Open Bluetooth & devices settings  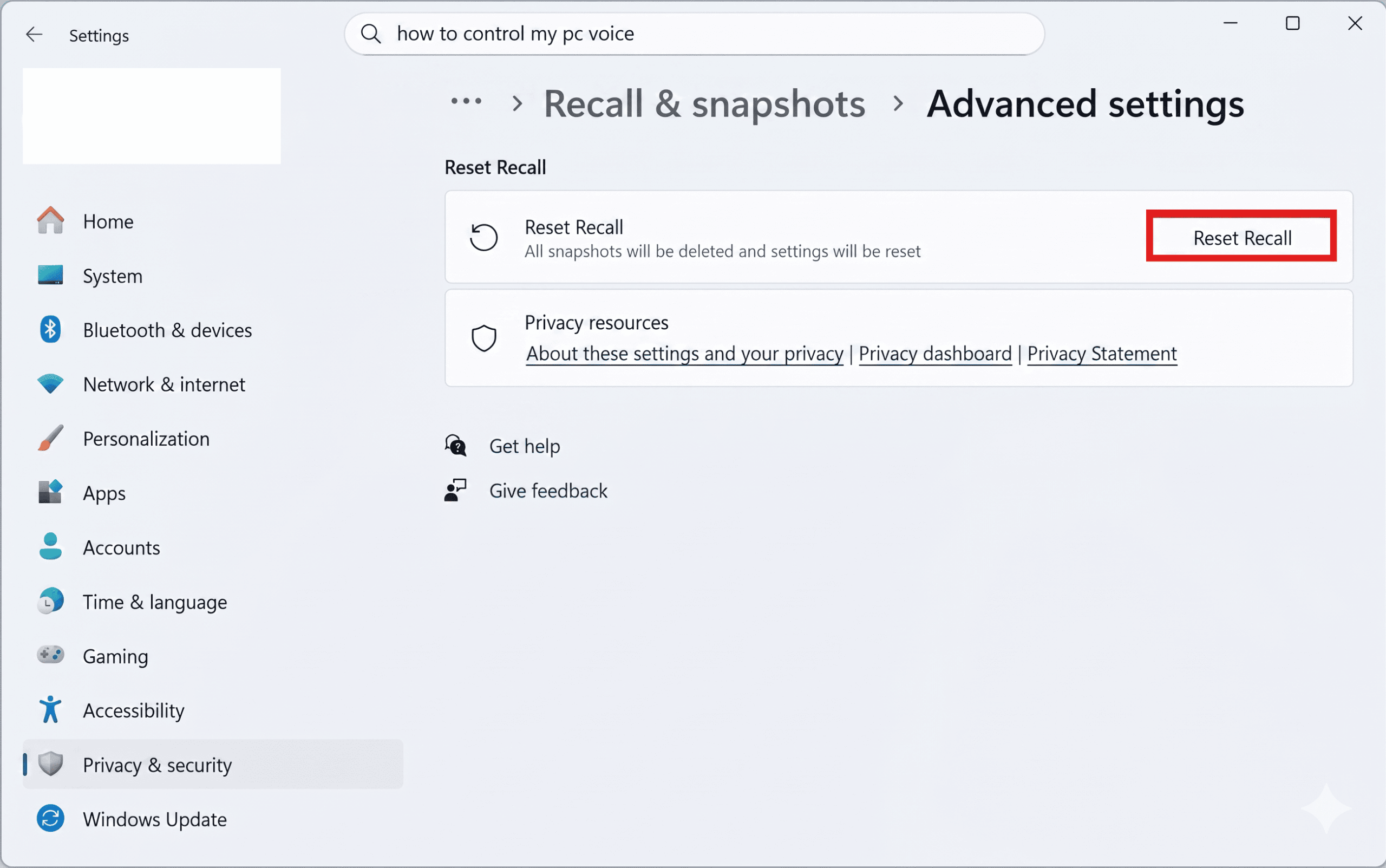point(167,330)
